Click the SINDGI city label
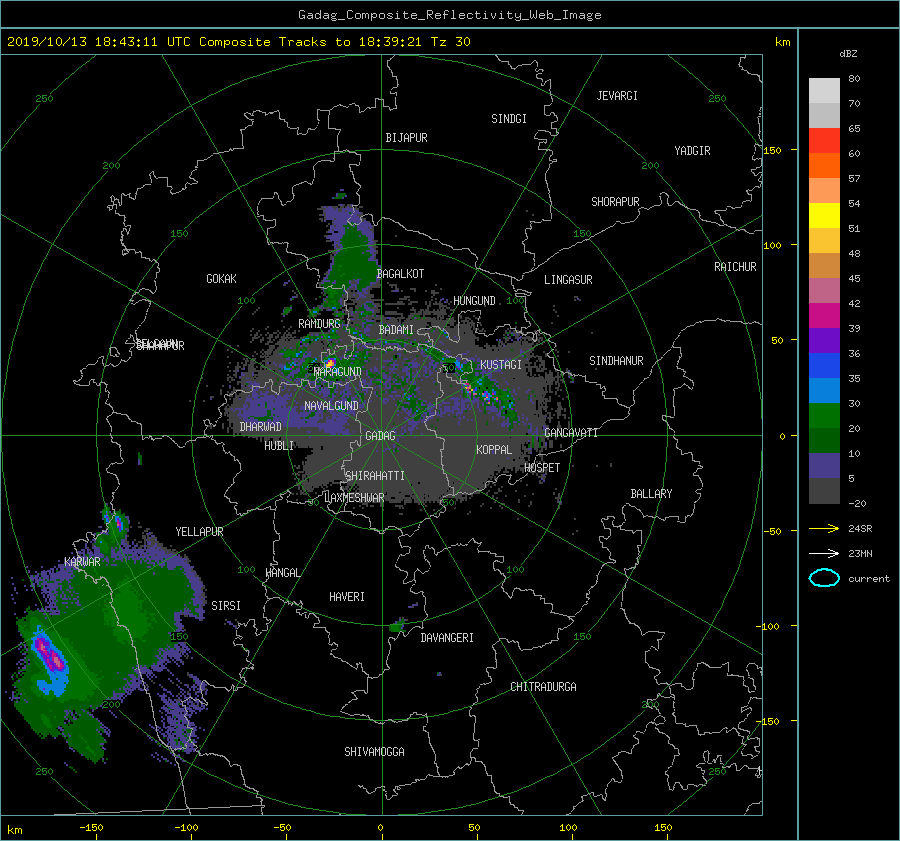 pyautogui.click(x=509, y=119)
